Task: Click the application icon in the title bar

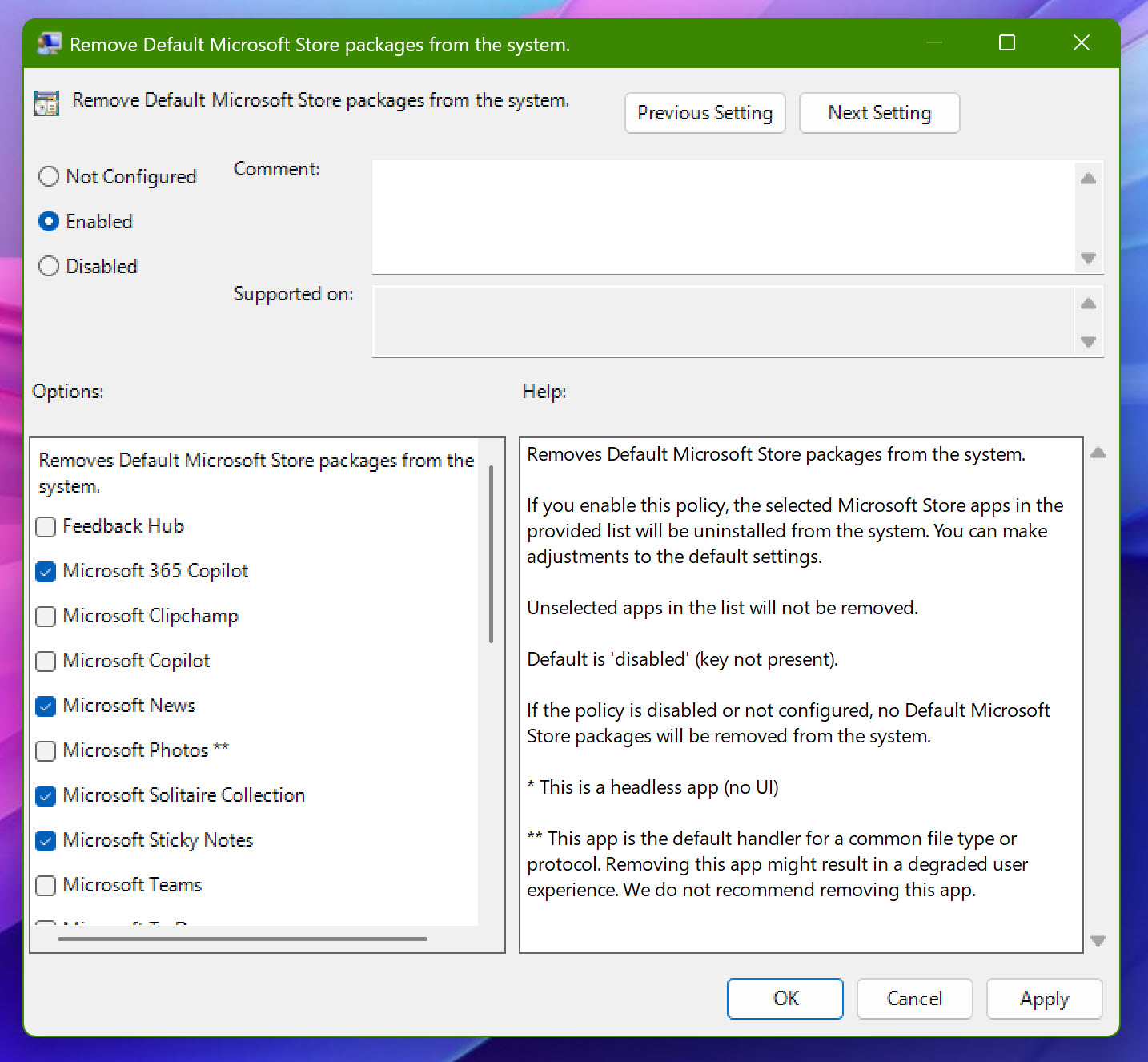Action: click(x=49, y=43)
